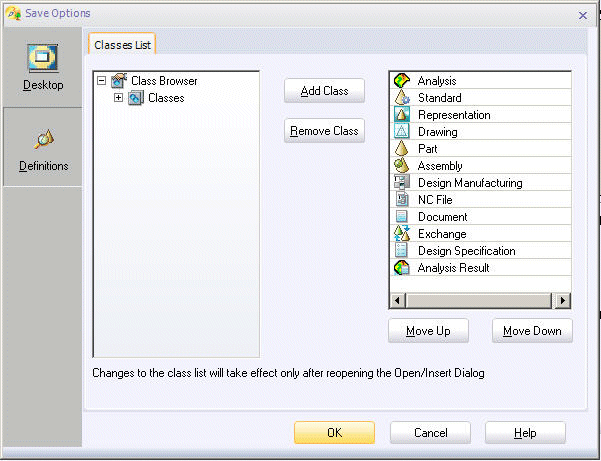The width and height of the screenshot is (601, 461).
Task: Click the Design Specification class icon
Action: click(x=402, y=251)
